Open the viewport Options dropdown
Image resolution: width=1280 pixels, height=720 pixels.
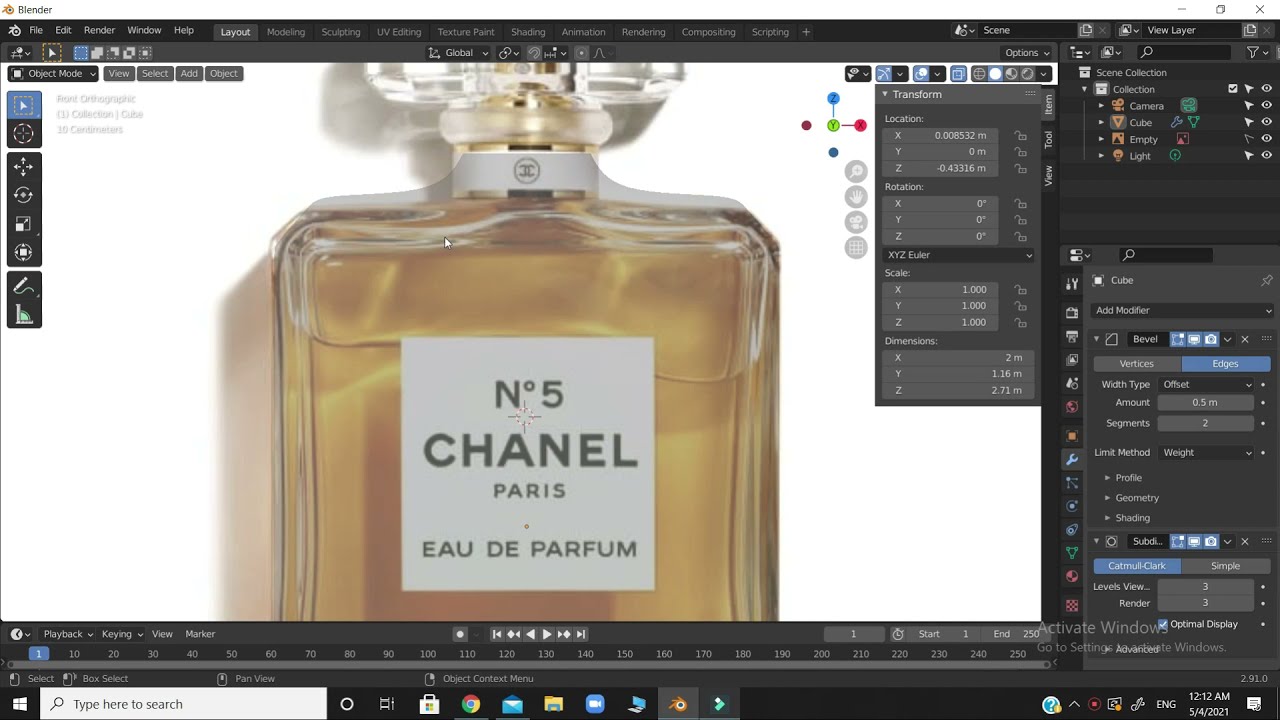(1027, 53)
